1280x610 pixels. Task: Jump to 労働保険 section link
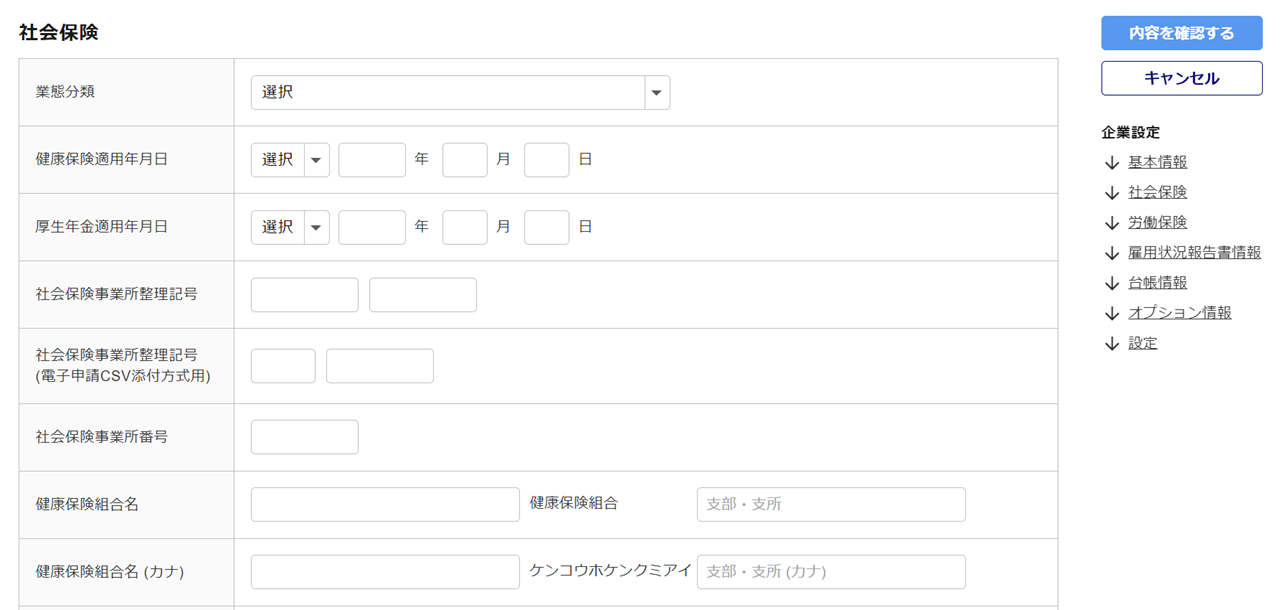tap(1158, 222)
